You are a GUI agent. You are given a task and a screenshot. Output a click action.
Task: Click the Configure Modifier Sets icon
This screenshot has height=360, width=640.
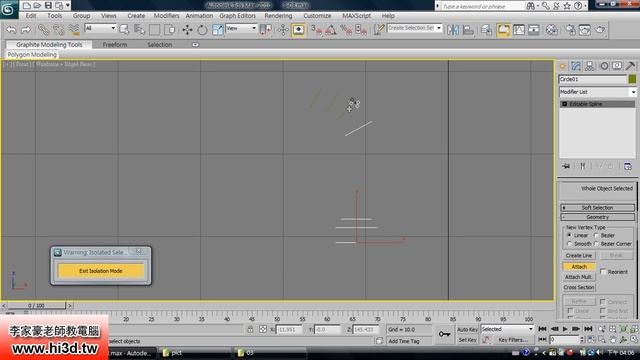click(628, 166)
